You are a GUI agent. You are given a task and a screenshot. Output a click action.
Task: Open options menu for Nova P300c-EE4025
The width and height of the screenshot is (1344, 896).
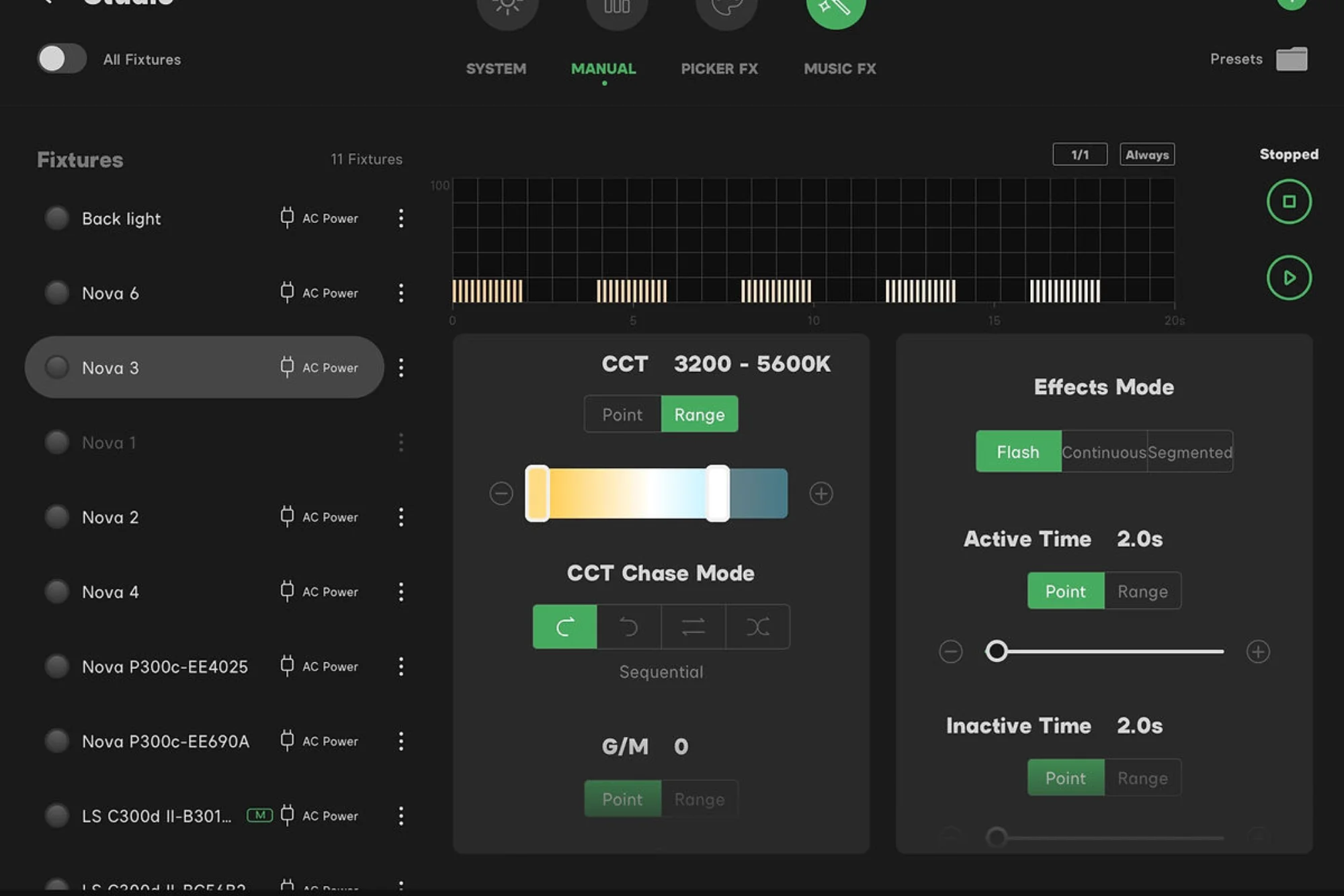pos(401,666)
